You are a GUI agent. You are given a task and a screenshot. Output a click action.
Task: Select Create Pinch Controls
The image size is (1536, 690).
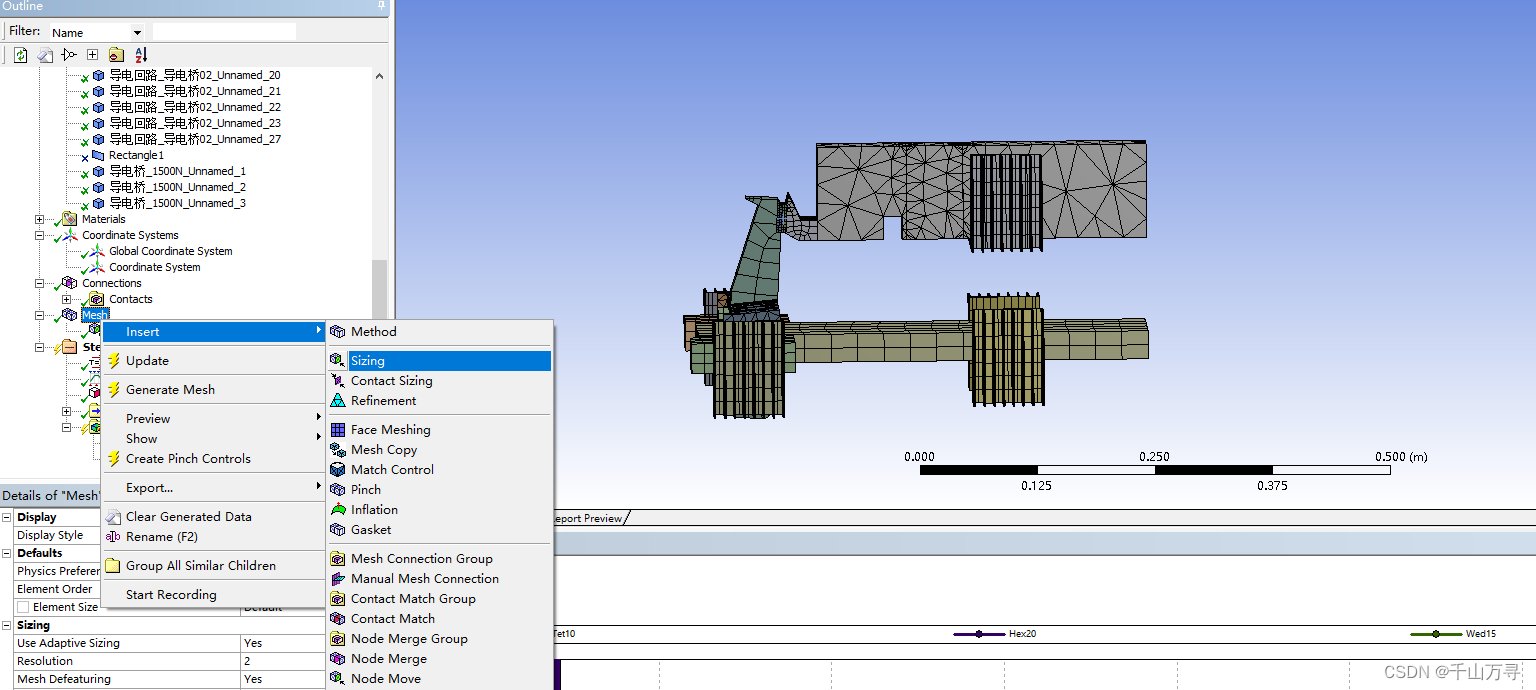(x=215, y=459)
